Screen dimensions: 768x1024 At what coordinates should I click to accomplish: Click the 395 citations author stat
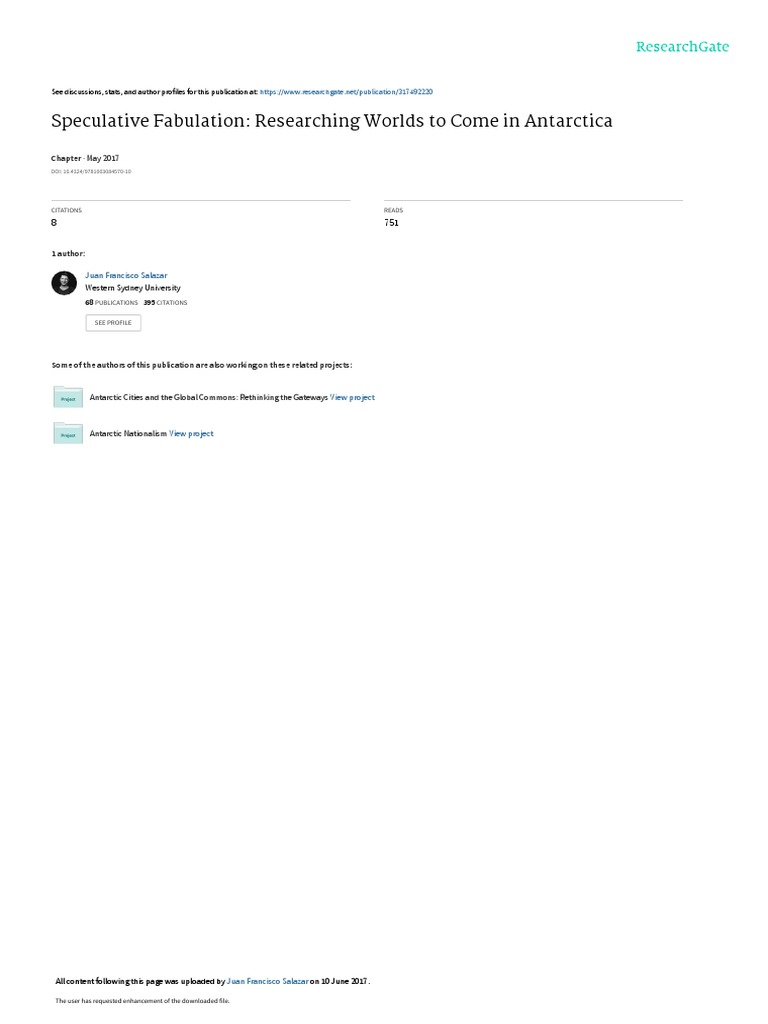pos(165,303)
